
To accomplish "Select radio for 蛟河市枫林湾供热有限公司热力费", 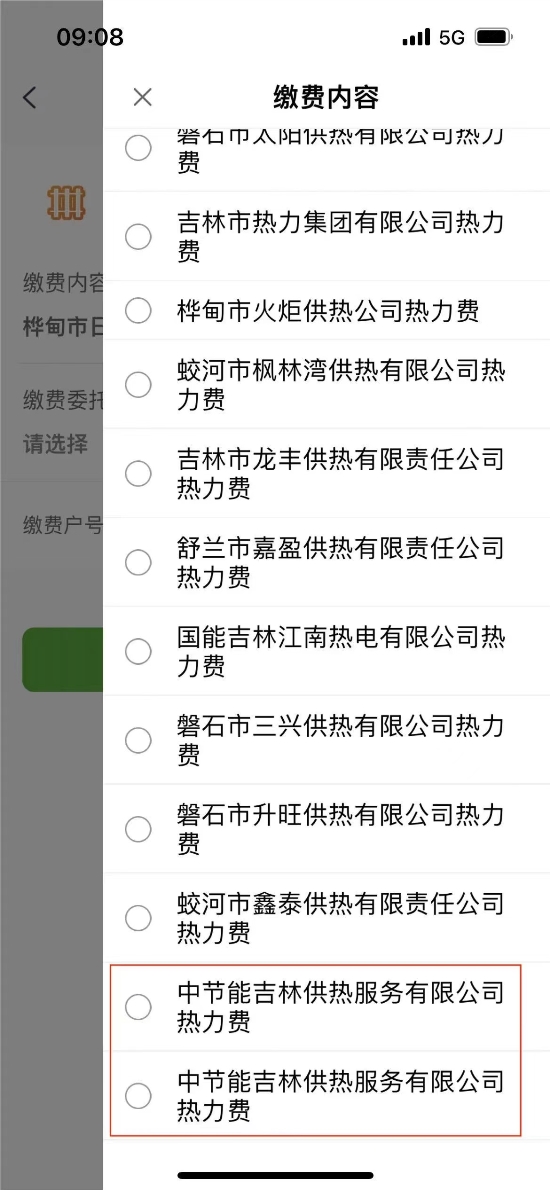I will (138, 385).
